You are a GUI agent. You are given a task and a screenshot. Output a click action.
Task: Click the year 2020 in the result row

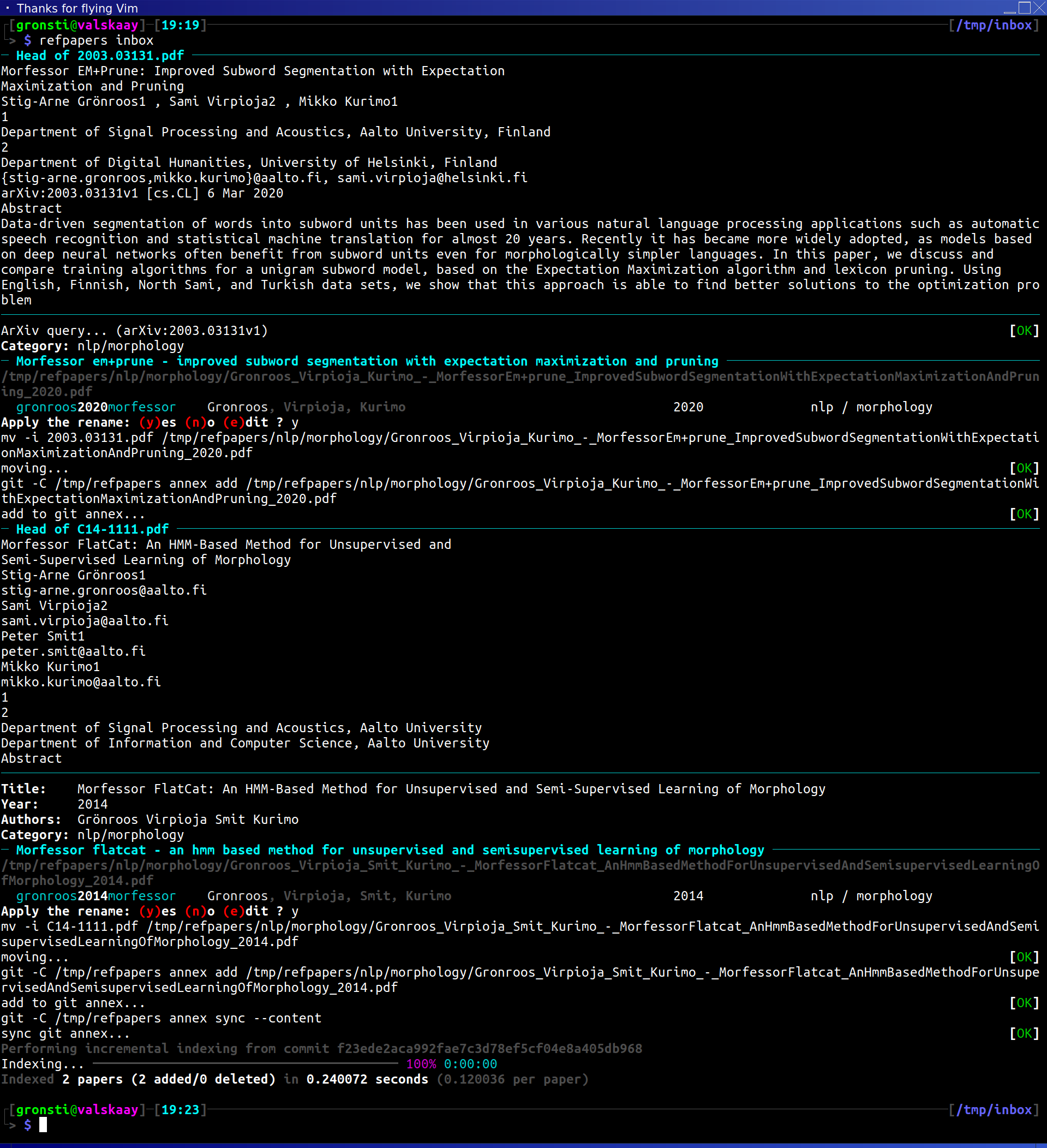(689, 407)
